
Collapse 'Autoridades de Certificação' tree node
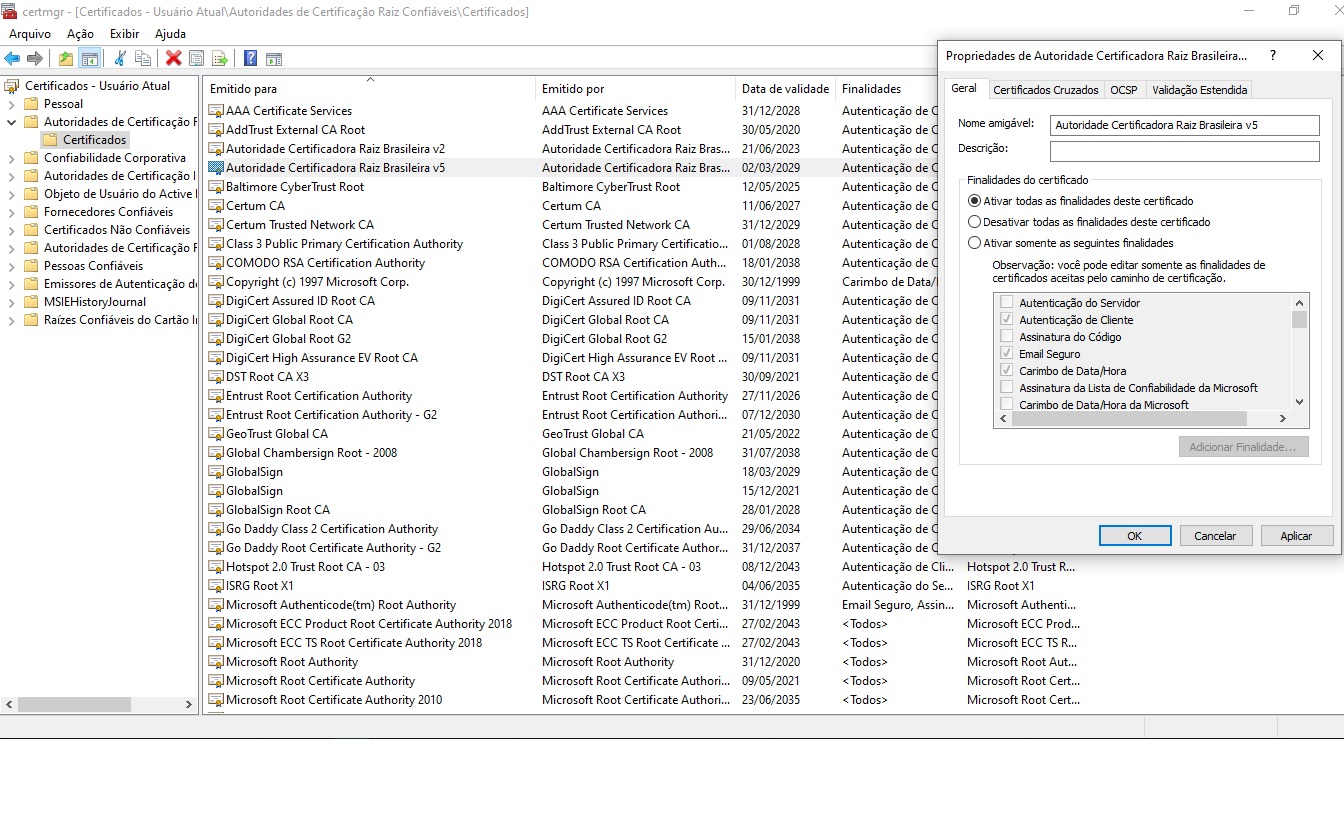coord(10,124)
